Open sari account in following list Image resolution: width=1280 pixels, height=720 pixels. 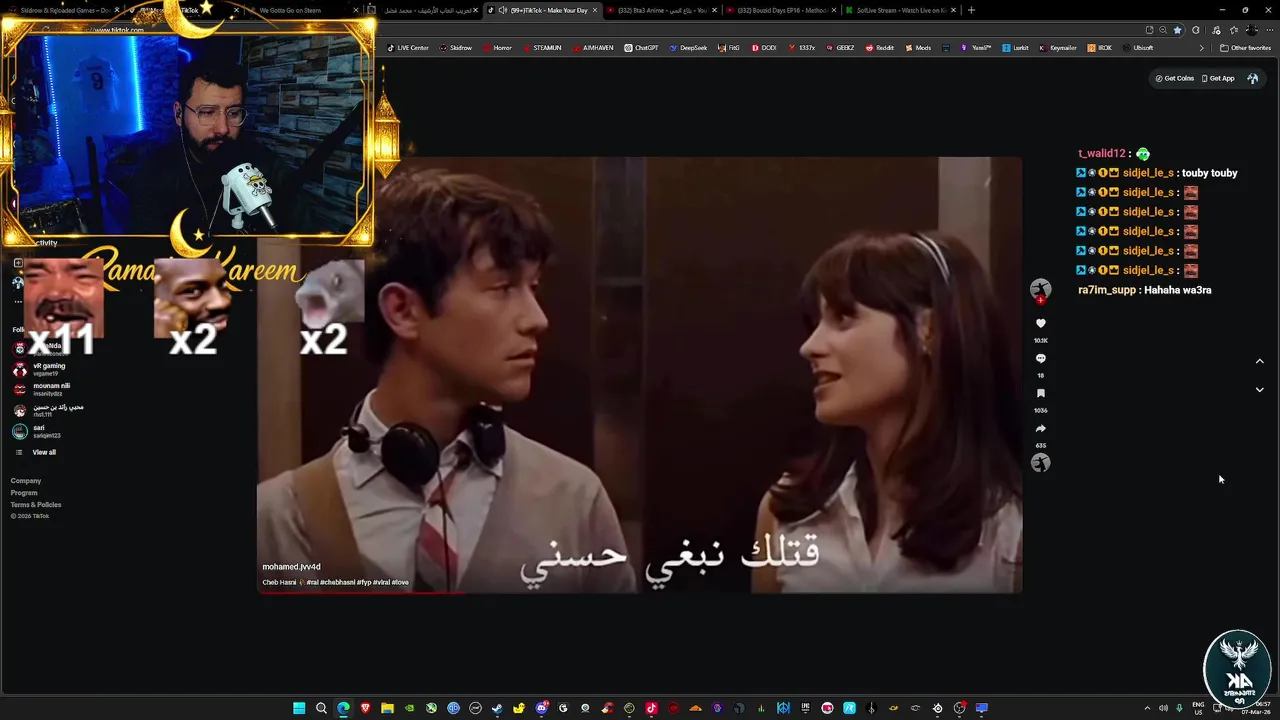38,431
